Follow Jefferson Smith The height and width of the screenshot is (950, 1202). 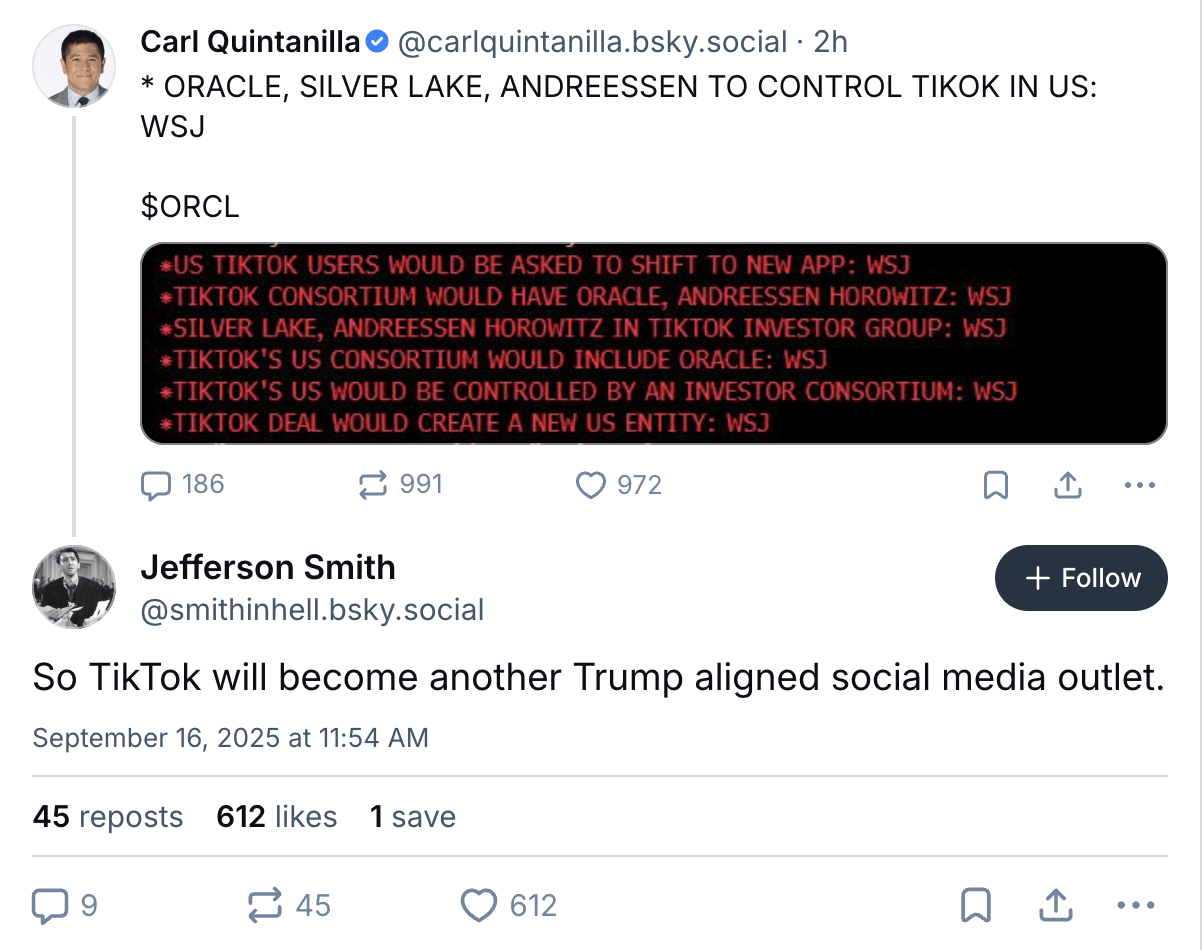click(1081, 578)
